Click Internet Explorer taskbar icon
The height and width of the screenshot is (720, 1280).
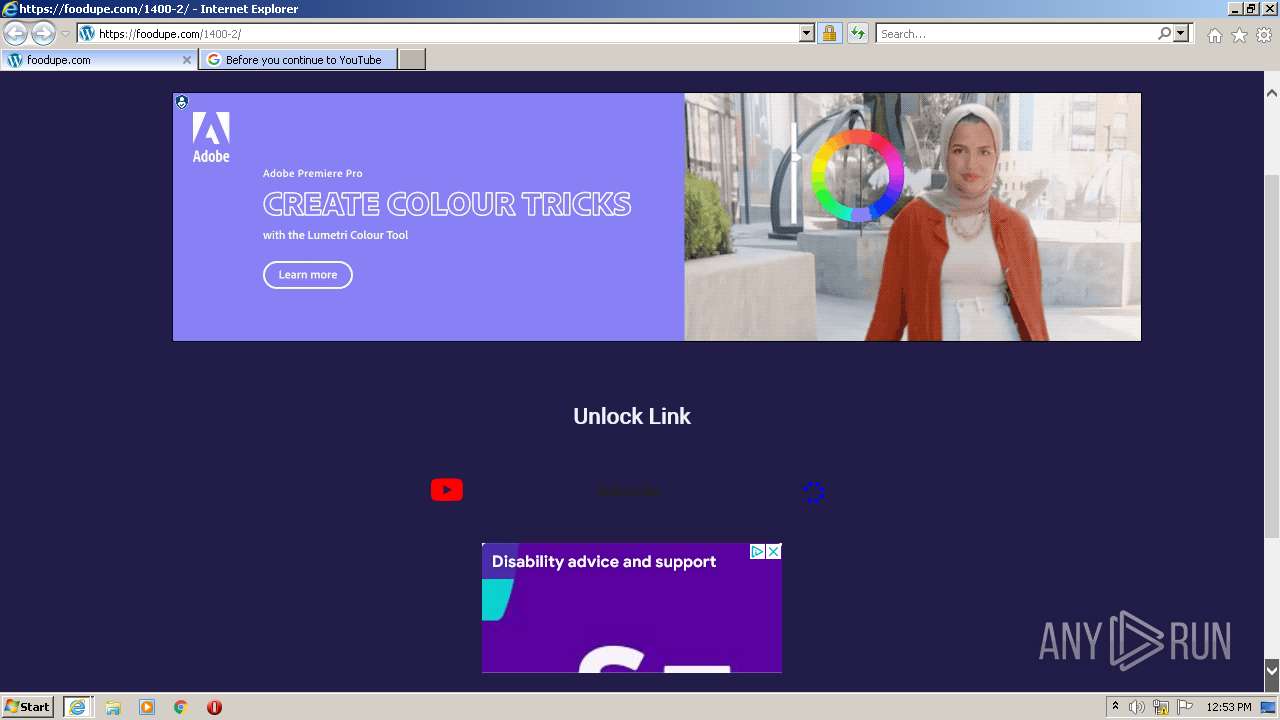coord(77,707)
